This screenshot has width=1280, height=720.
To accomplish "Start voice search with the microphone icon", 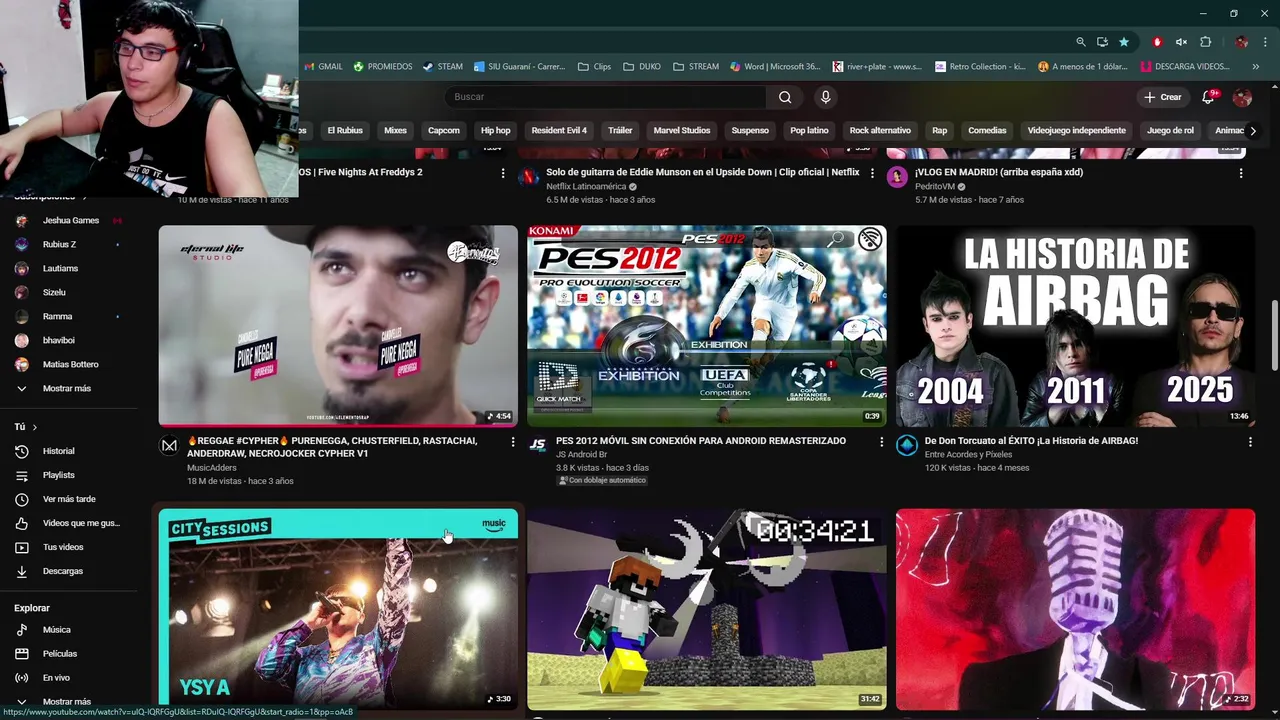I will 825,97.
